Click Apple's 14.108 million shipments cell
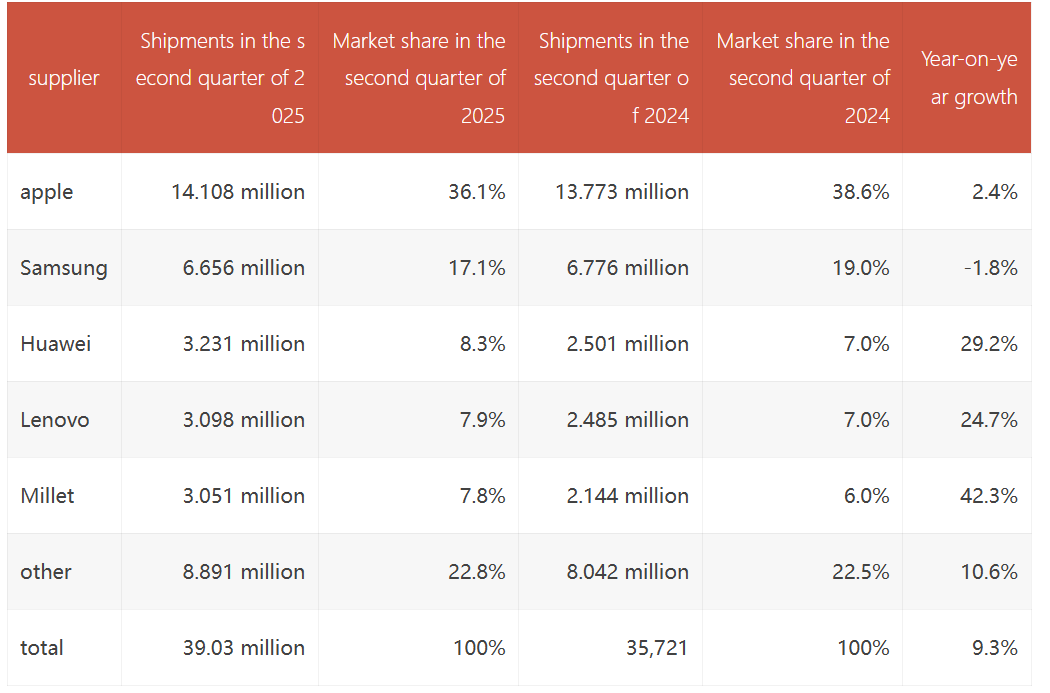Image resolution: width=1050 pixels, height=693 pixels. point(238,192)
